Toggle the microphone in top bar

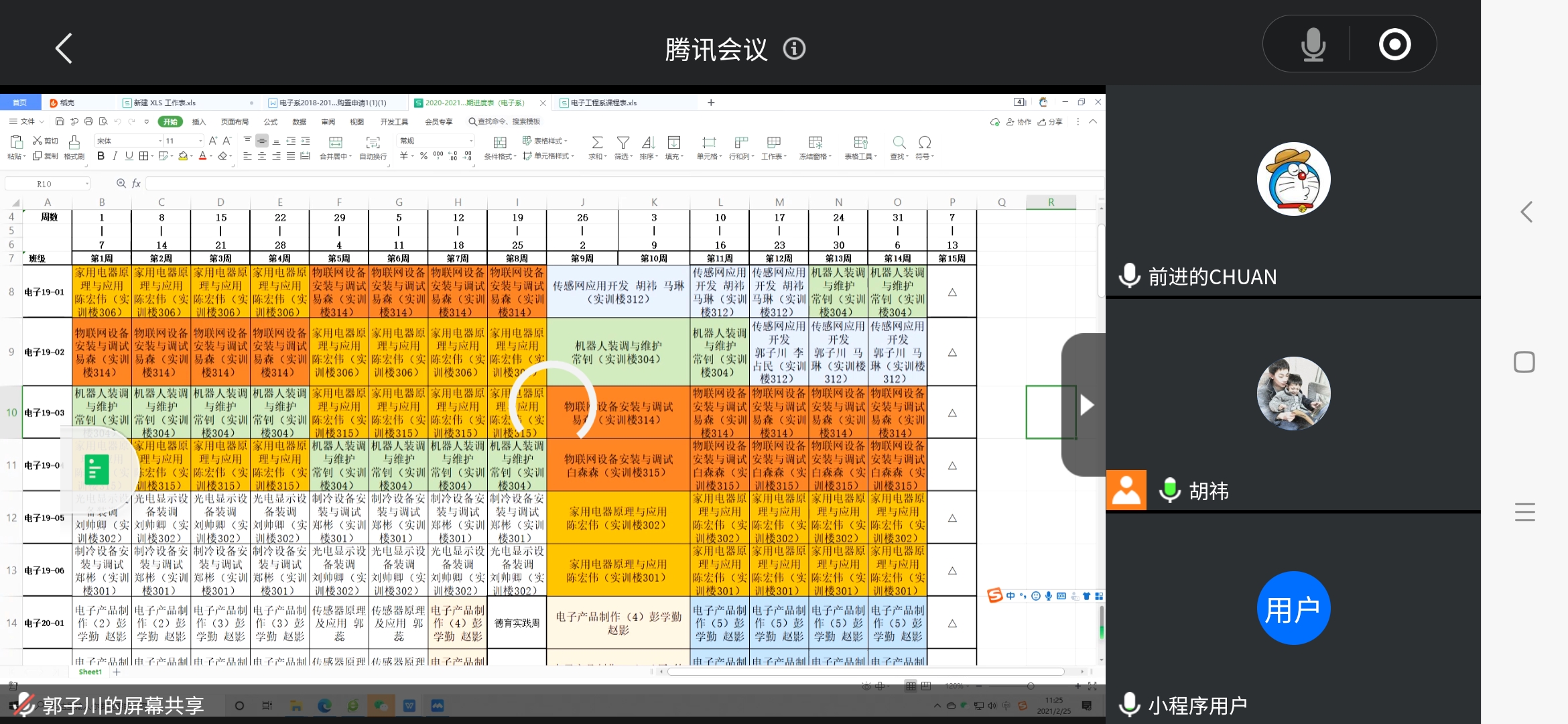click(1312, 45)
